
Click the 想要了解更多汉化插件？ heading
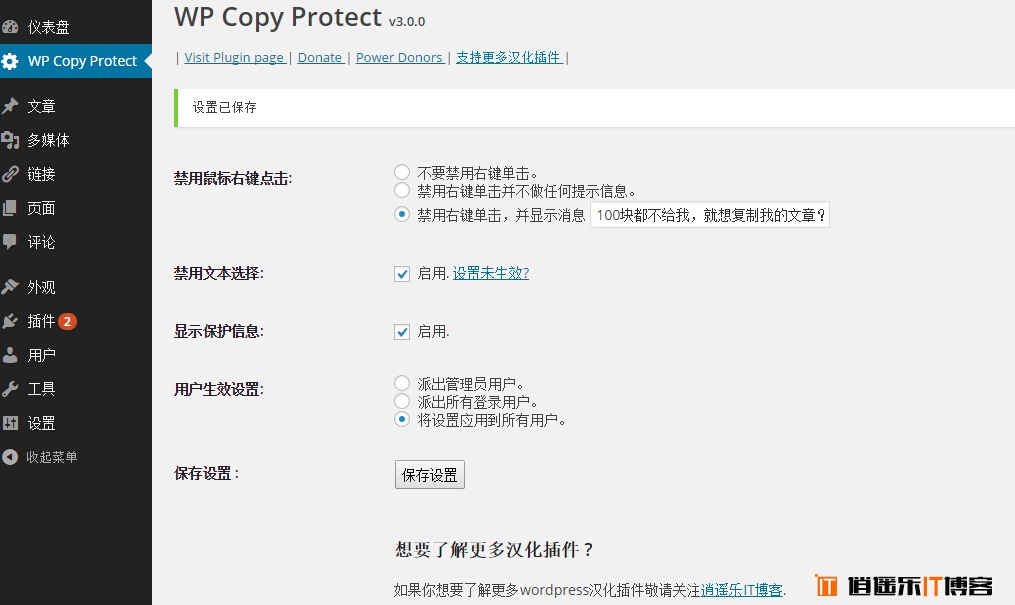tap(495, 549)
